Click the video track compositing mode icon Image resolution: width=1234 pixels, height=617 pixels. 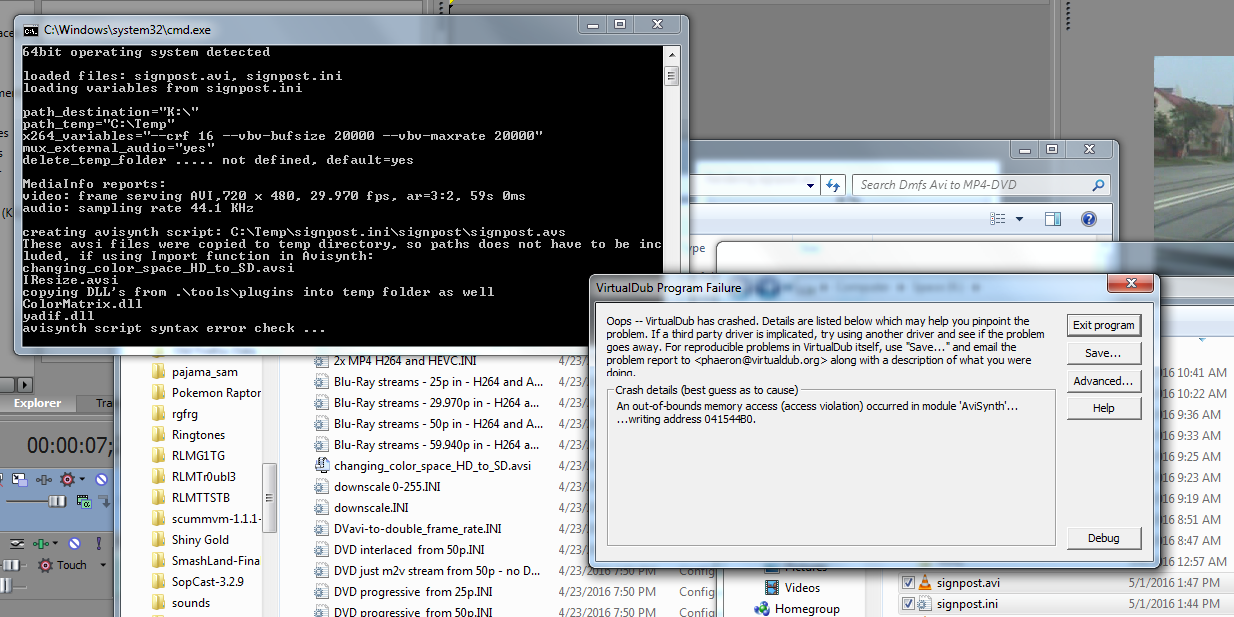click(85, 501)
